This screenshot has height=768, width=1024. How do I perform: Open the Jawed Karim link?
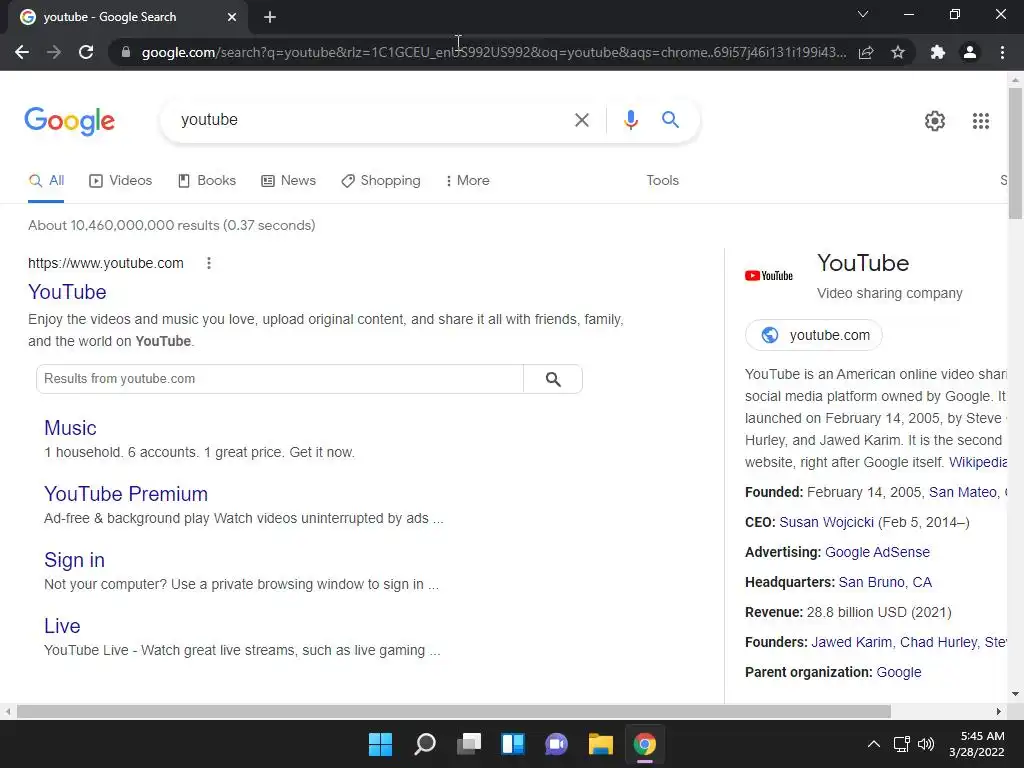(851, 643)
